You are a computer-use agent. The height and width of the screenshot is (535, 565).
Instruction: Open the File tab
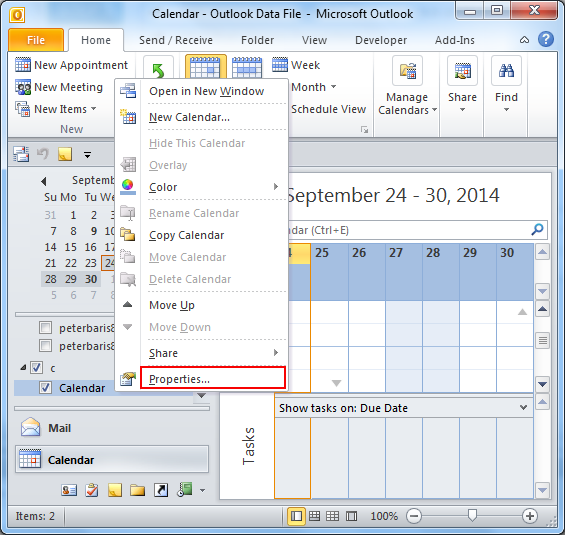click(36, 40)
